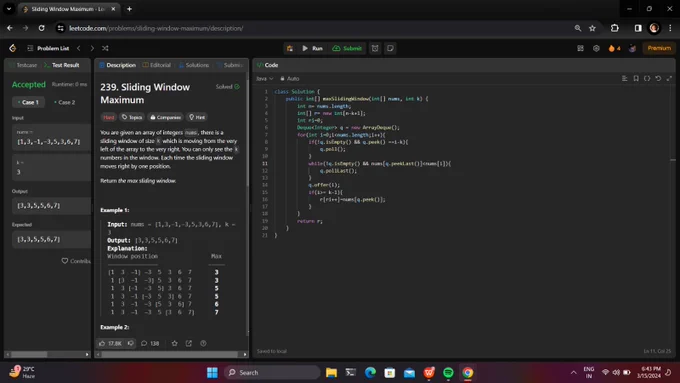Toggle the Auto save lock indicator
The height and width of the screenshot is (383, 680).
pos(290,79)
